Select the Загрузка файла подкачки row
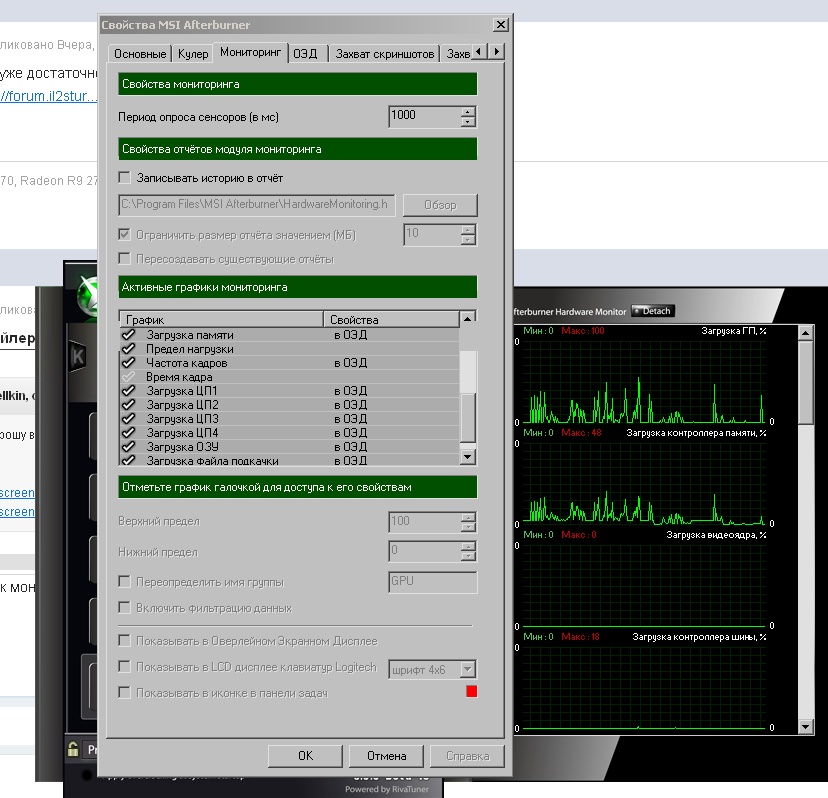Image resolution: width=828 pixels, height=798 pixels. [289, 461]
